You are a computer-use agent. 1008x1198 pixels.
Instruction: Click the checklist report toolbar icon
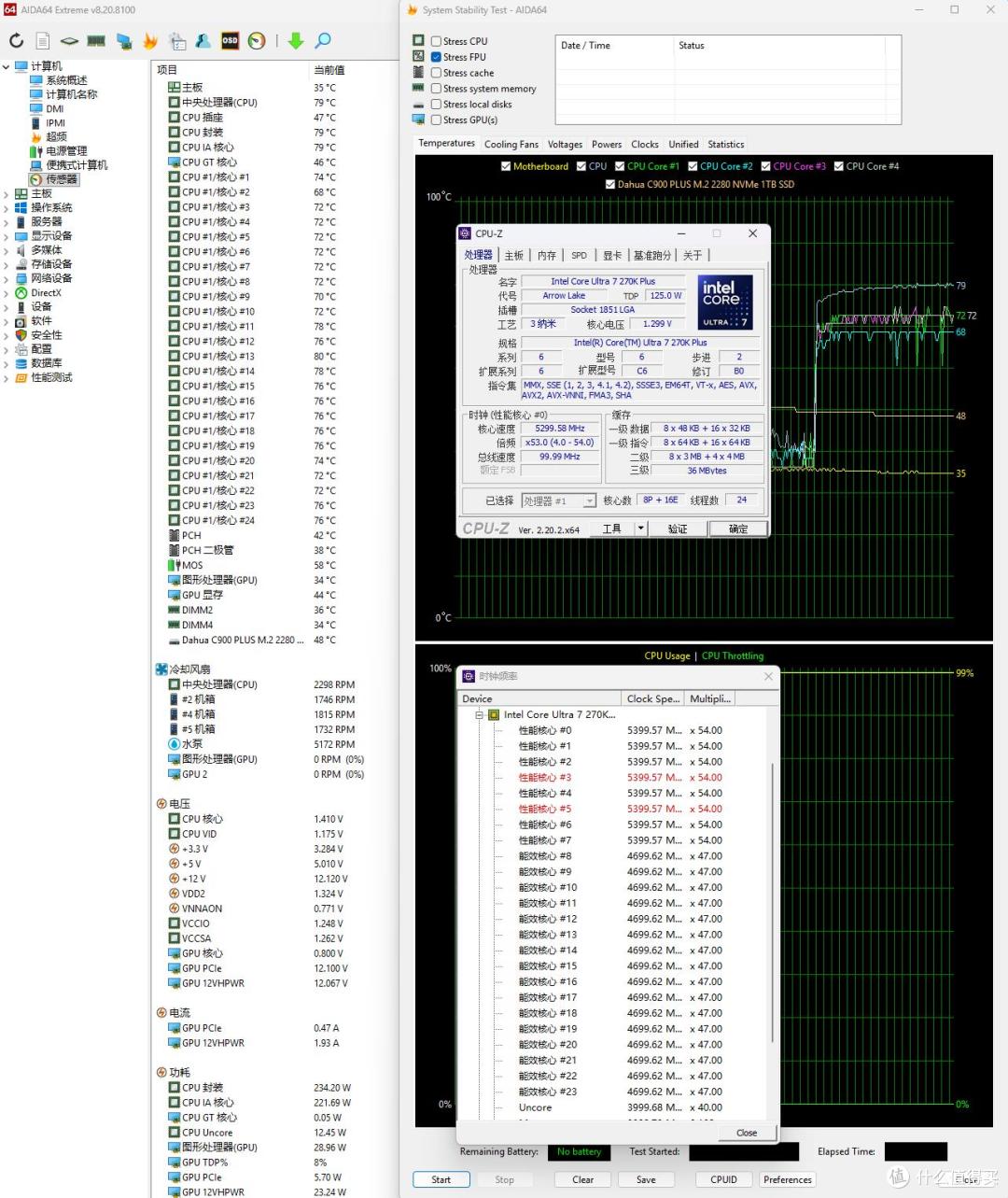[x=177, y=41]
